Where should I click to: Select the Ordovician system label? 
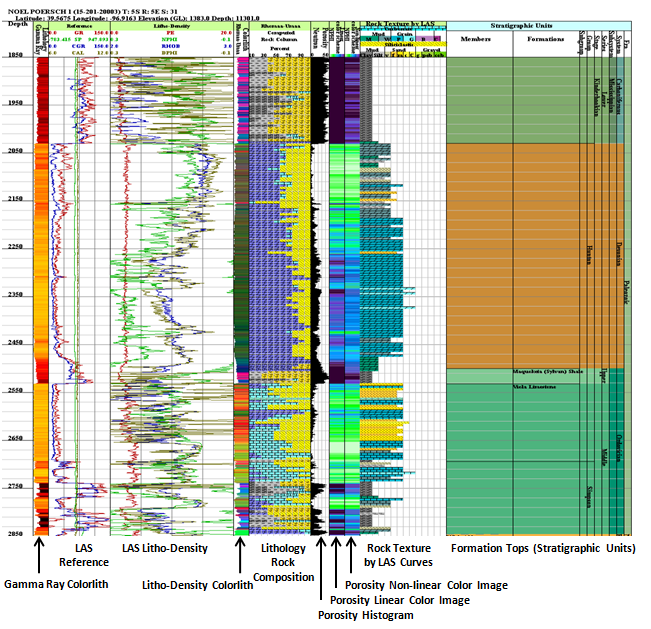[x=619, y=448]
